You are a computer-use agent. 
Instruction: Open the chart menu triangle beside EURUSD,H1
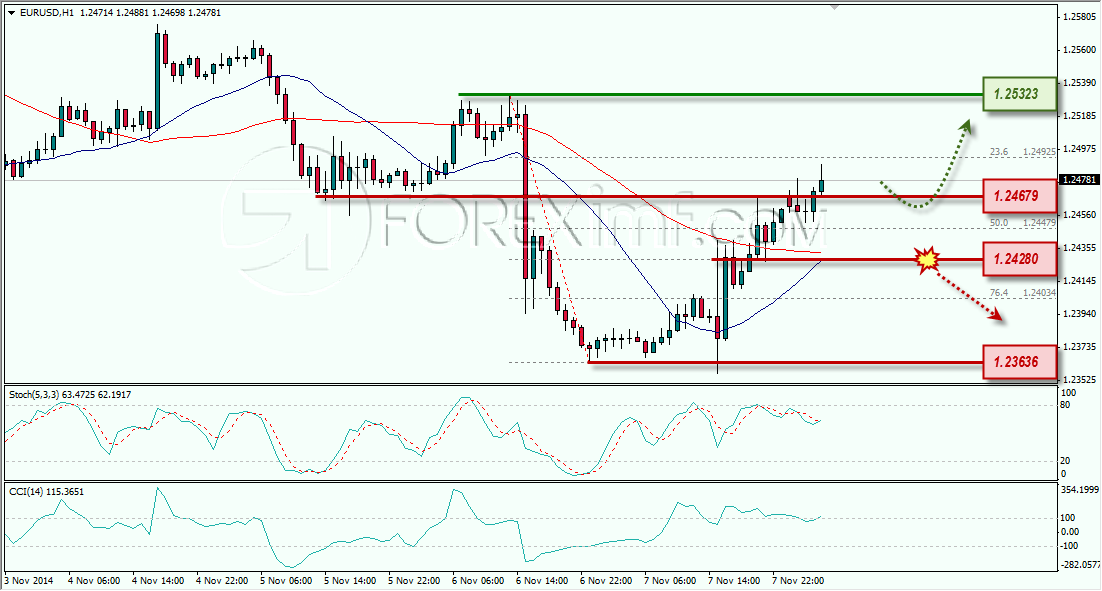[12, 13]
